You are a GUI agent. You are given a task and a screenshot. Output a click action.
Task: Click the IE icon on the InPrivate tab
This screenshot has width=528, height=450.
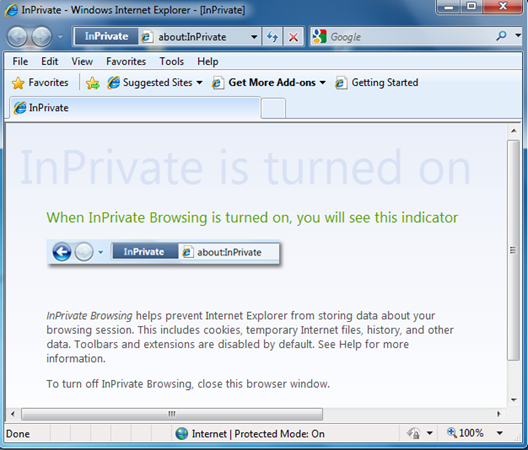tap(20, 108)
